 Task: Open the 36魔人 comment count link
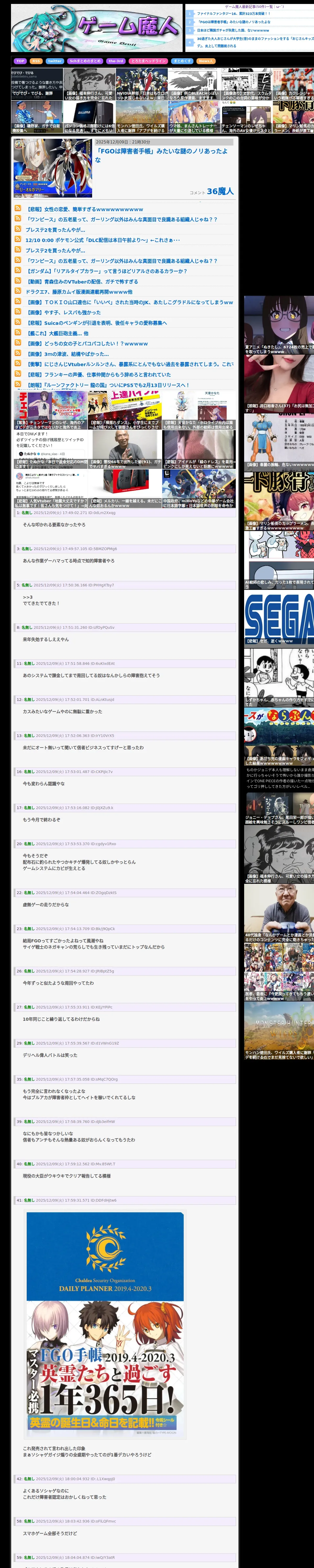(x=220, y=191)
